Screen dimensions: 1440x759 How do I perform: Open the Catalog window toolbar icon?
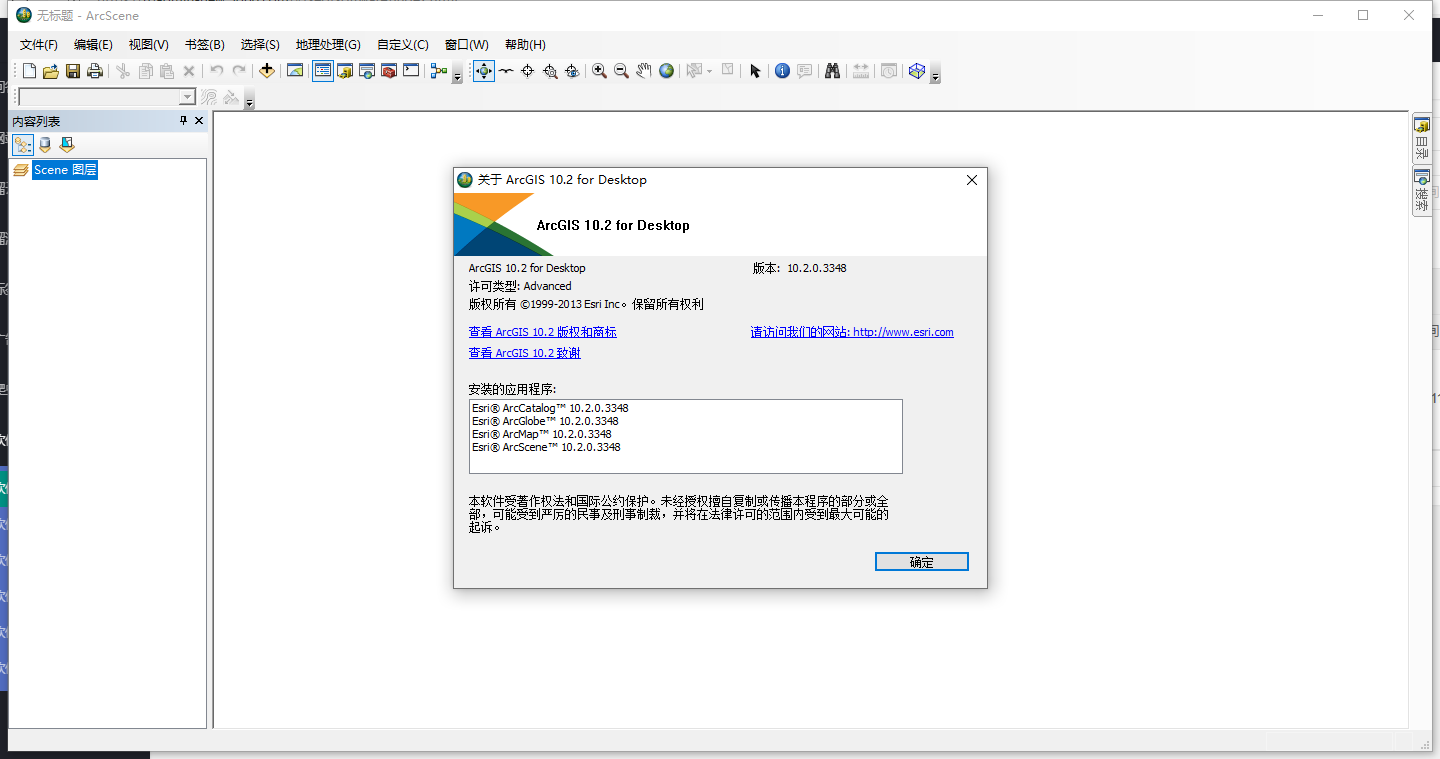[345, 71]
